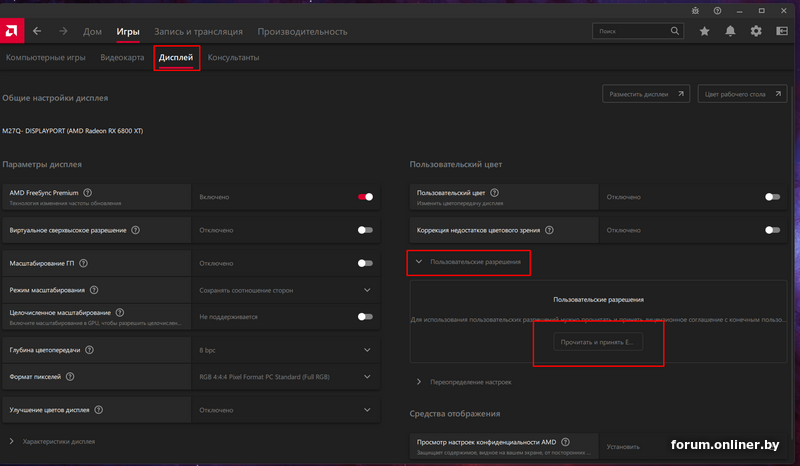Open Режим масштабирования dropdown
Image resolution: width=800 pixels, height=466 pixels.
pyautogui.click(x=367, y=290)
